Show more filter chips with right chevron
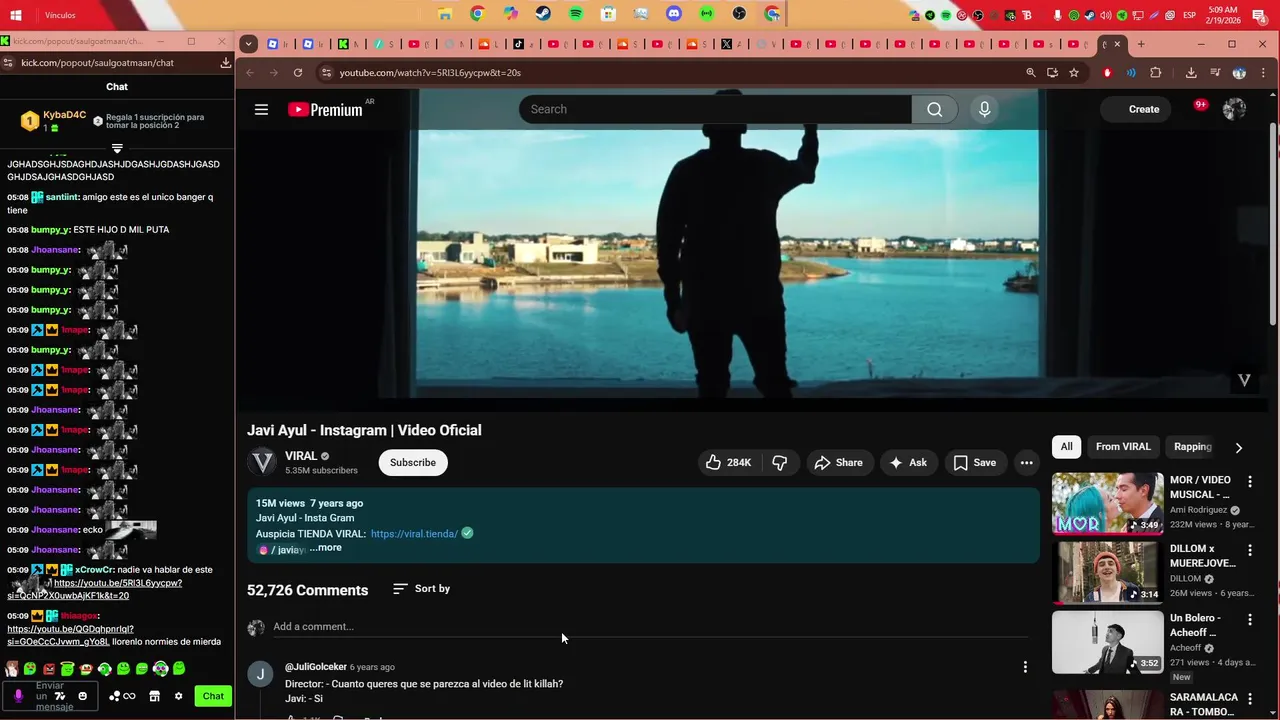 (x=1238, y=447)
